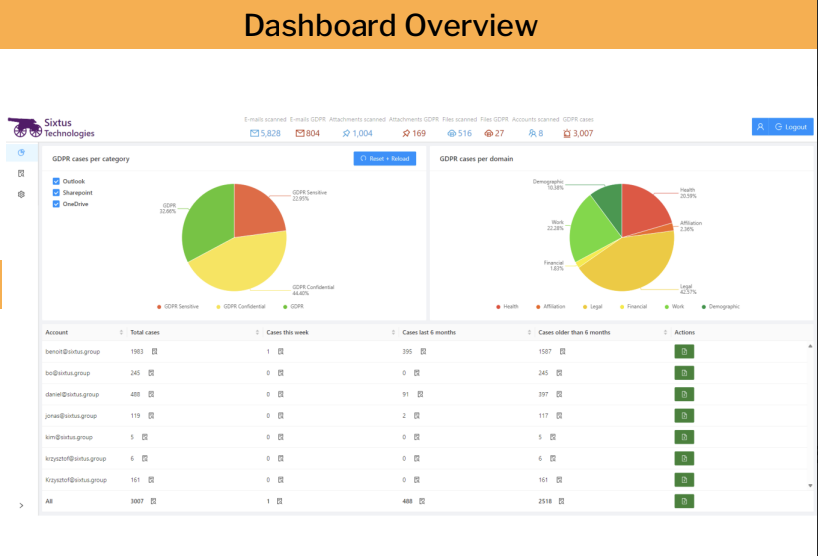
Task: Toggle the Sharepoint checkbox
Action: [x=56, y=192]
